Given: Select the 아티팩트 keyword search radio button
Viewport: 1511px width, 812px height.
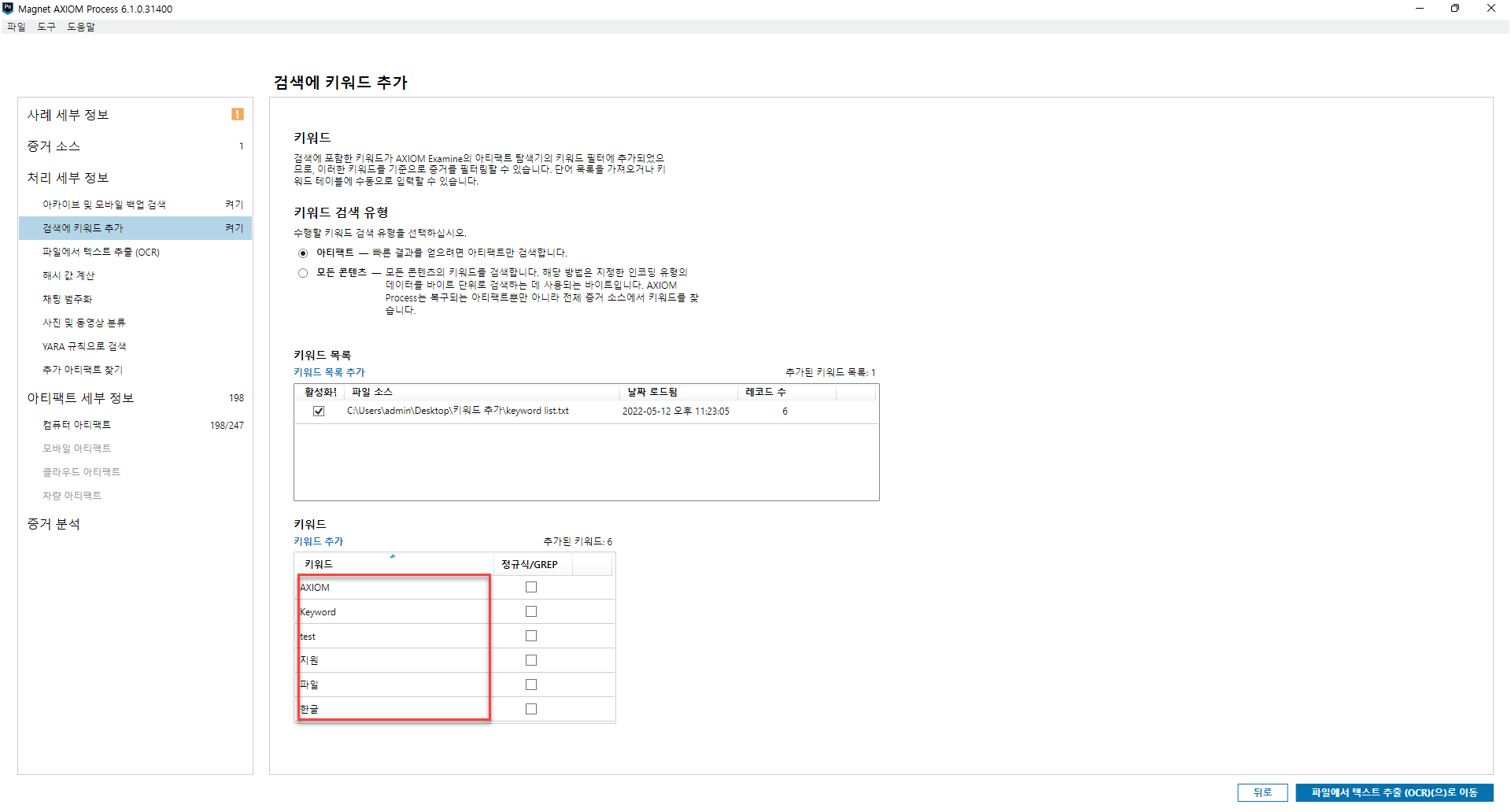Looking at the screenshot, I should click(x=303, y=253).
